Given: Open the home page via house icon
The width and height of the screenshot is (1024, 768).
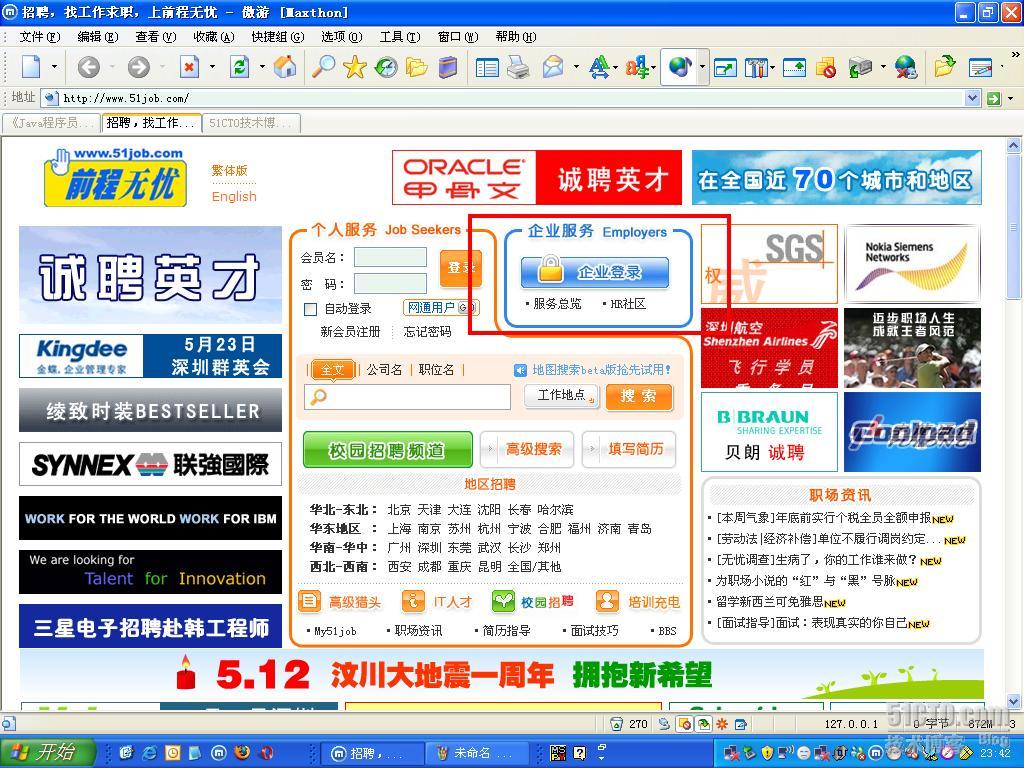Looking at the screenshot, I should pyautogui.click(x=285, y=67).
